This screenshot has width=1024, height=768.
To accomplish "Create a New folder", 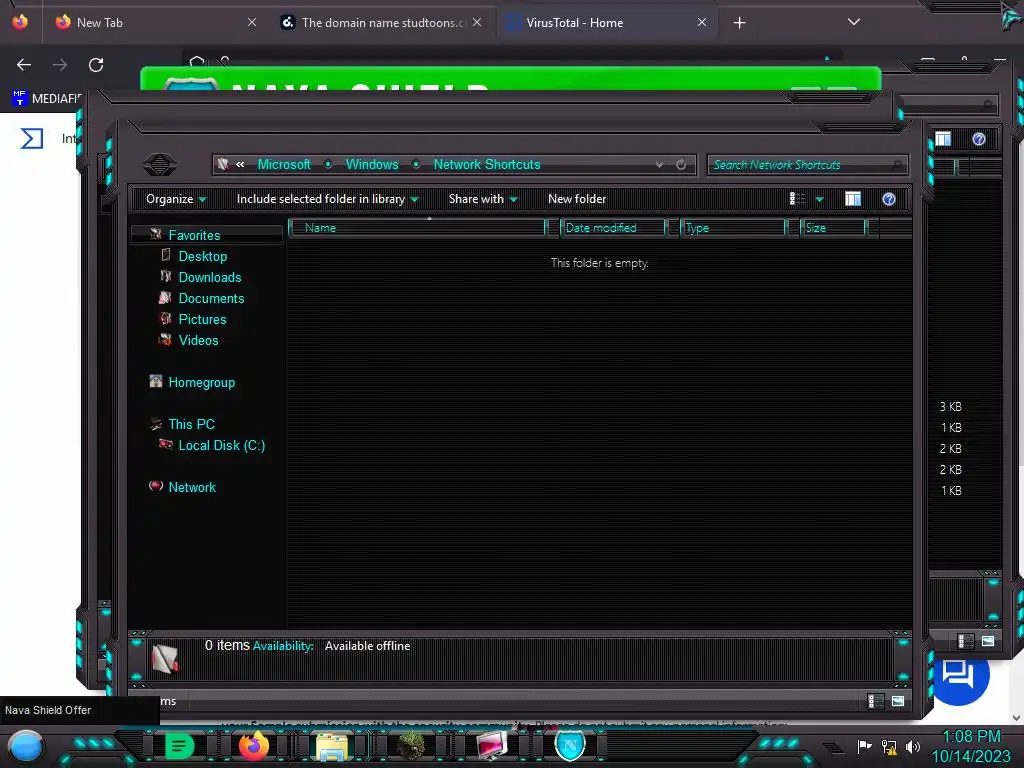I will [x=577, y=199].
